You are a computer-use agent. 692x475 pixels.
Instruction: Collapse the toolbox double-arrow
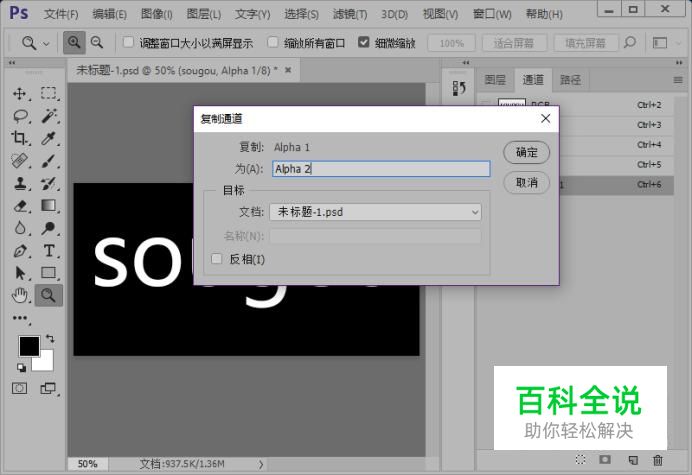[12, 63]
